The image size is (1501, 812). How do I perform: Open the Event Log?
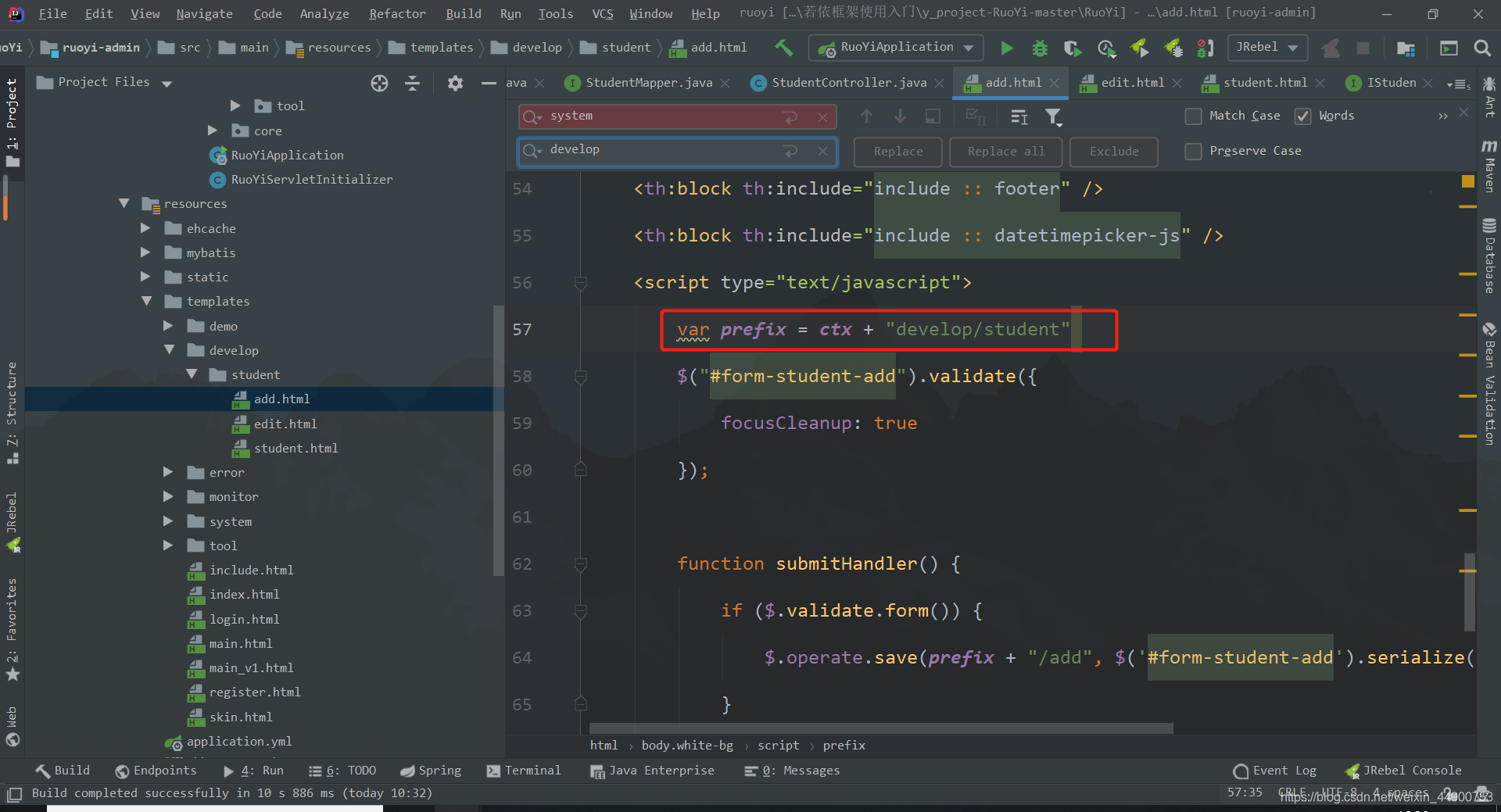1275,771
